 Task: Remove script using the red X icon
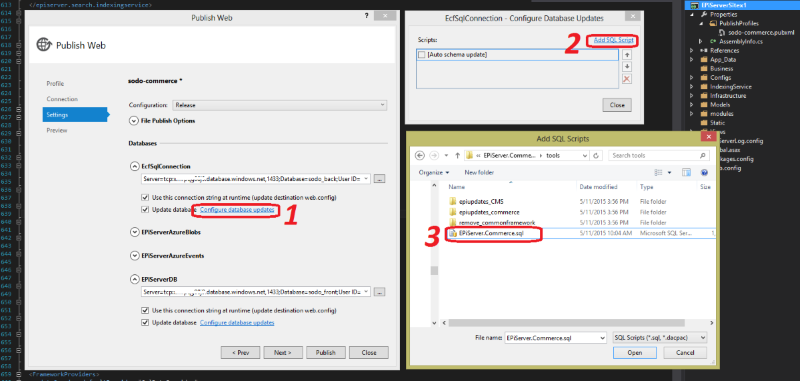(x=627, y=79)
